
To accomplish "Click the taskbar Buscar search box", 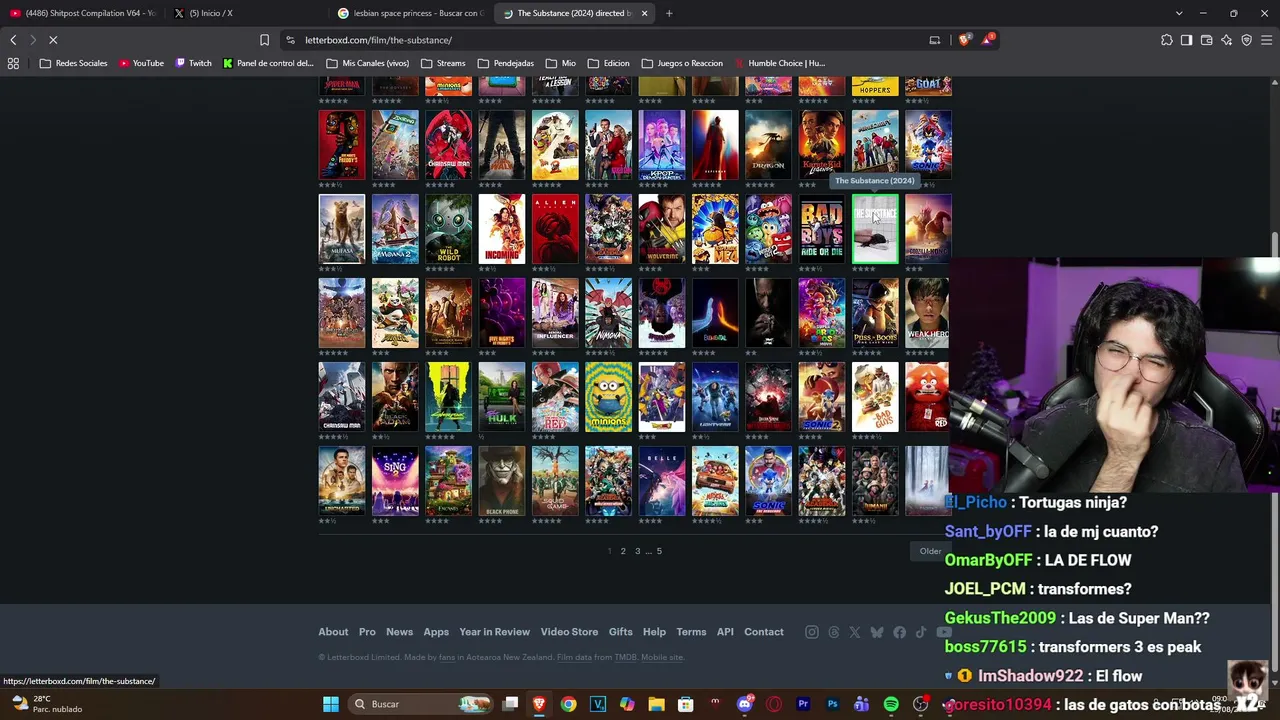I will point(422,704).
